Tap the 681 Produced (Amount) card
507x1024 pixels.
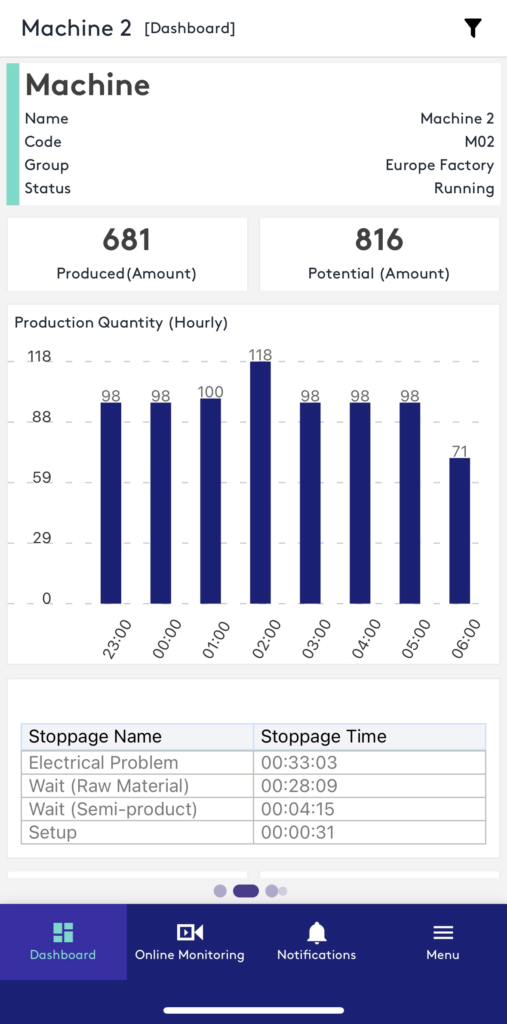127,255
